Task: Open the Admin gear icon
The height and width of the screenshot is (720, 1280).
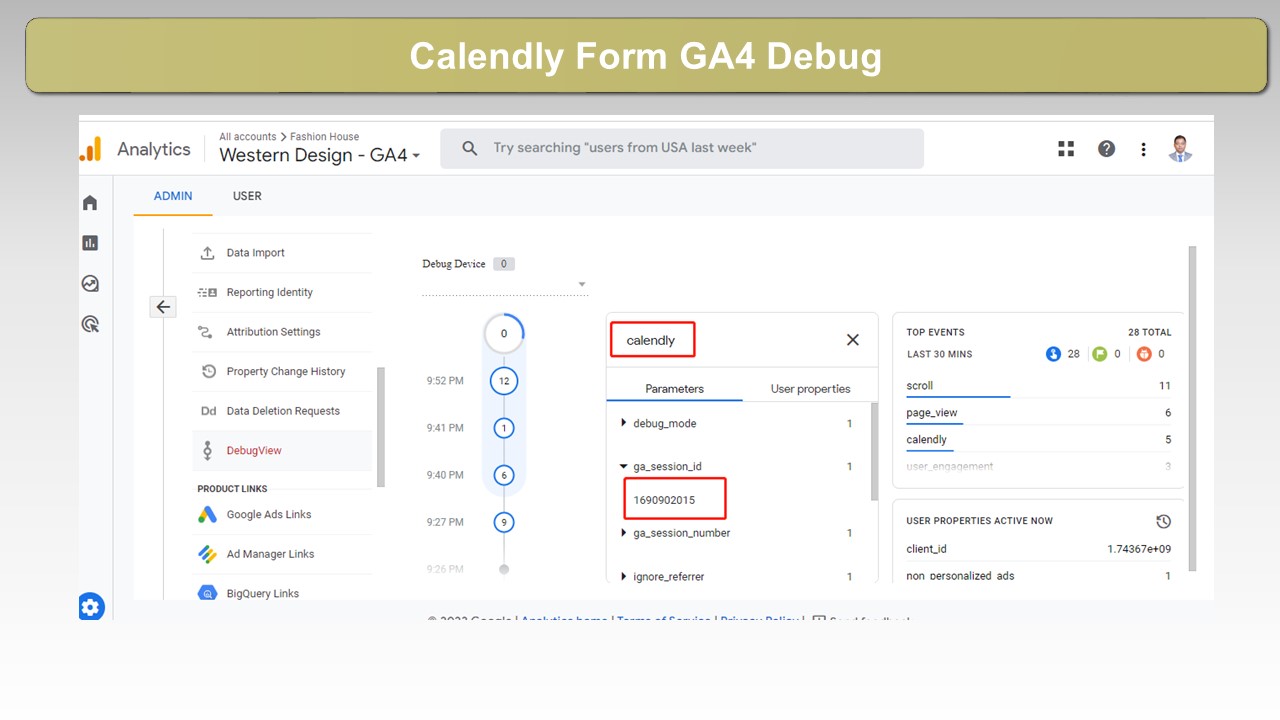Action: [91, 606]
